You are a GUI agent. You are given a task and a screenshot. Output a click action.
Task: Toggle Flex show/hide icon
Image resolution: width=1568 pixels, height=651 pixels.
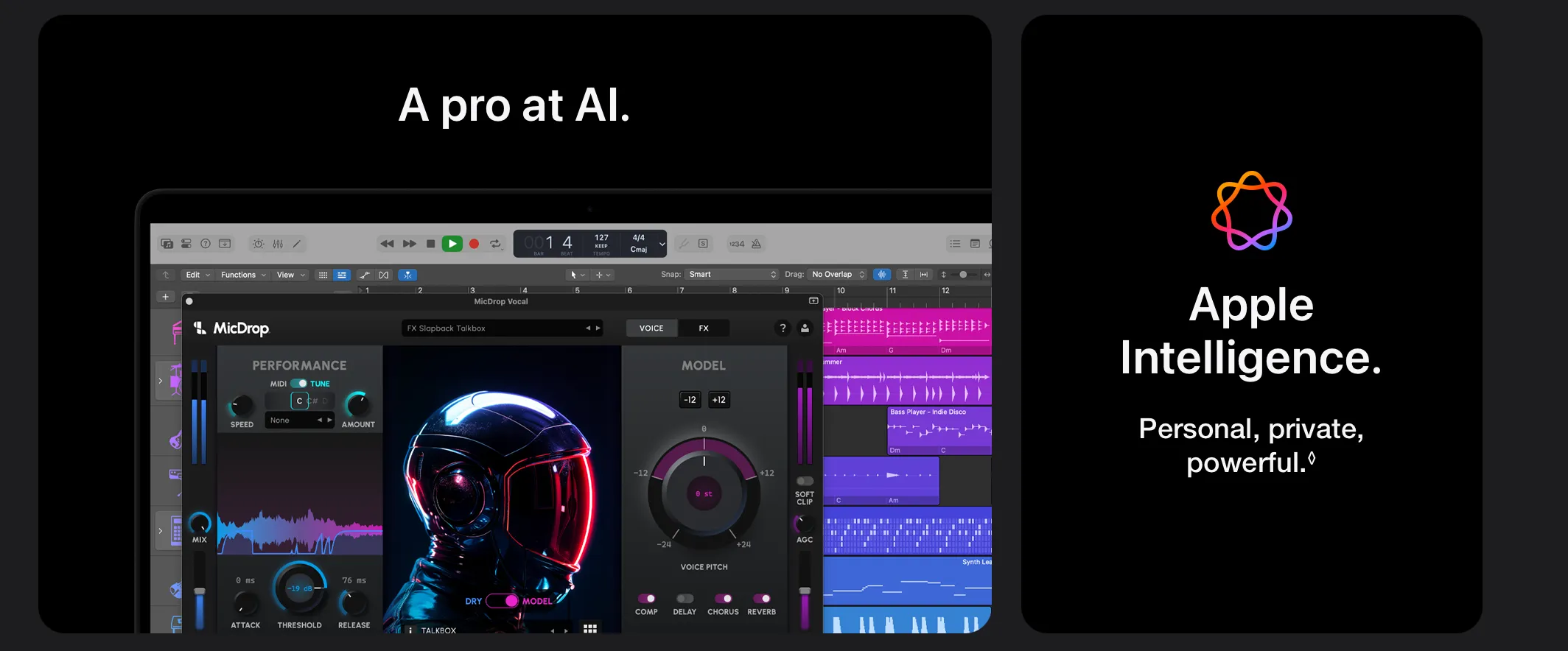click(x=384, y=275)
